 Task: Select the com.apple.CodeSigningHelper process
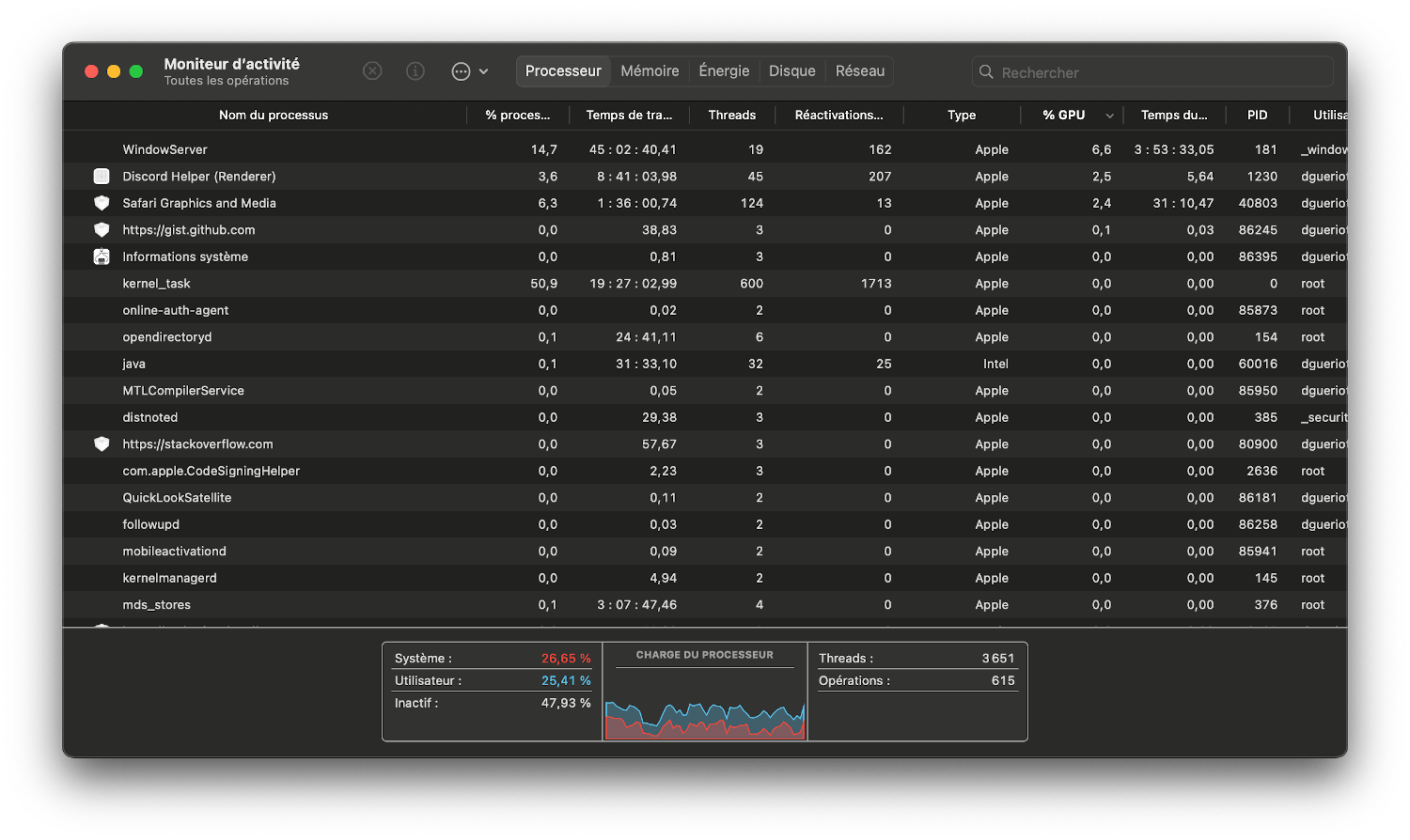coord(705,471)
